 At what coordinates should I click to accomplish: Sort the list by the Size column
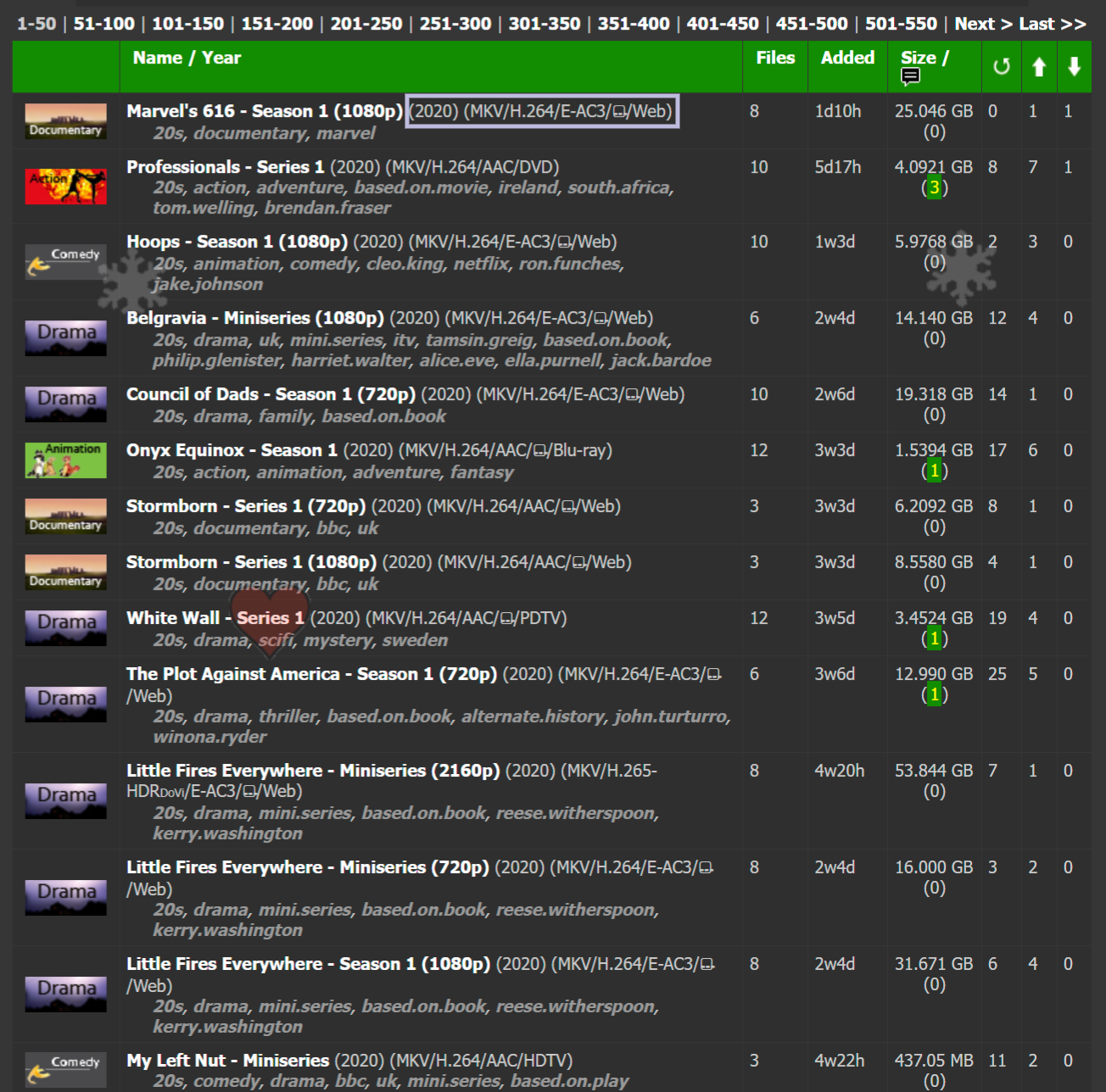tap(918, 58)
